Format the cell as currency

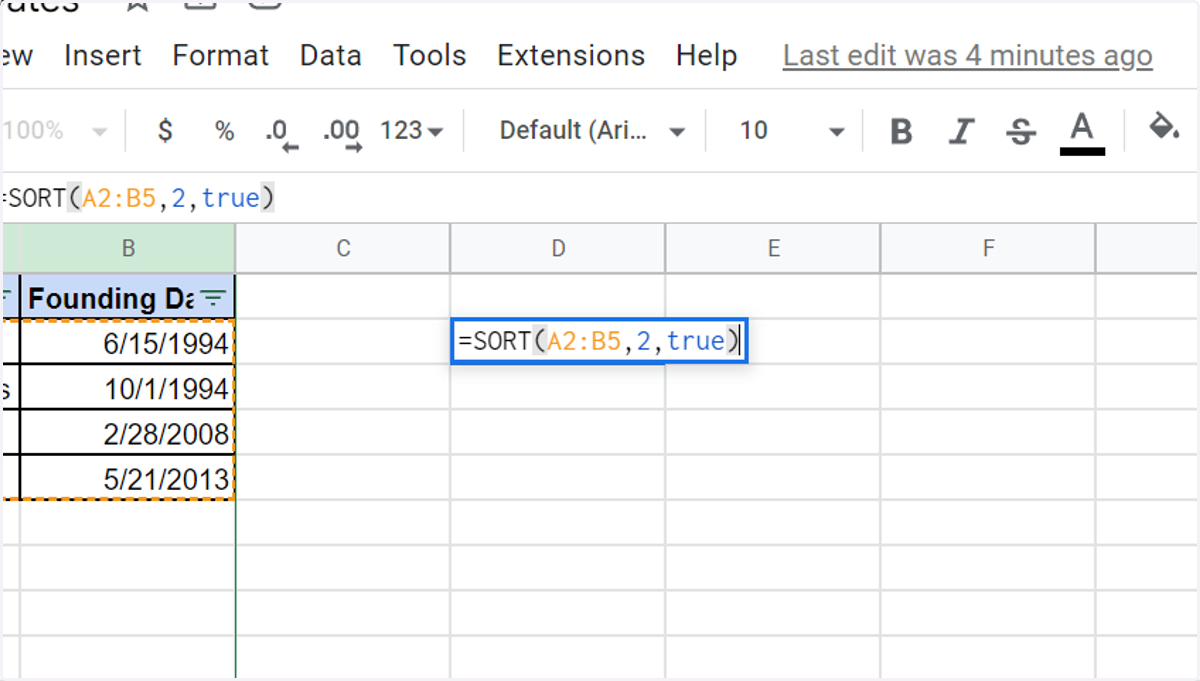pyautogui.click(x=165, y=131)
